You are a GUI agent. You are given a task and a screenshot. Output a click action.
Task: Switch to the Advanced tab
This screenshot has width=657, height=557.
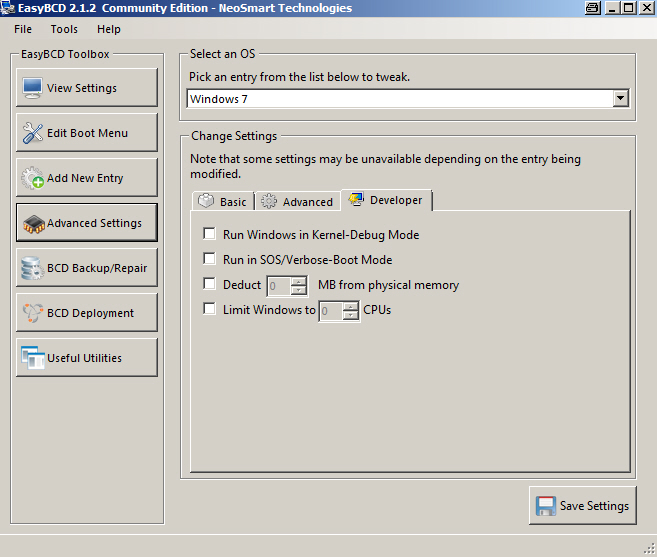tap(297, 202)
